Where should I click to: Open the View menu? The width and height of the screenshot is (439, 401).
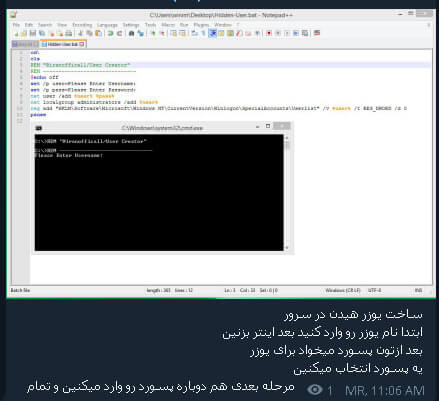(x=62, y=25)
